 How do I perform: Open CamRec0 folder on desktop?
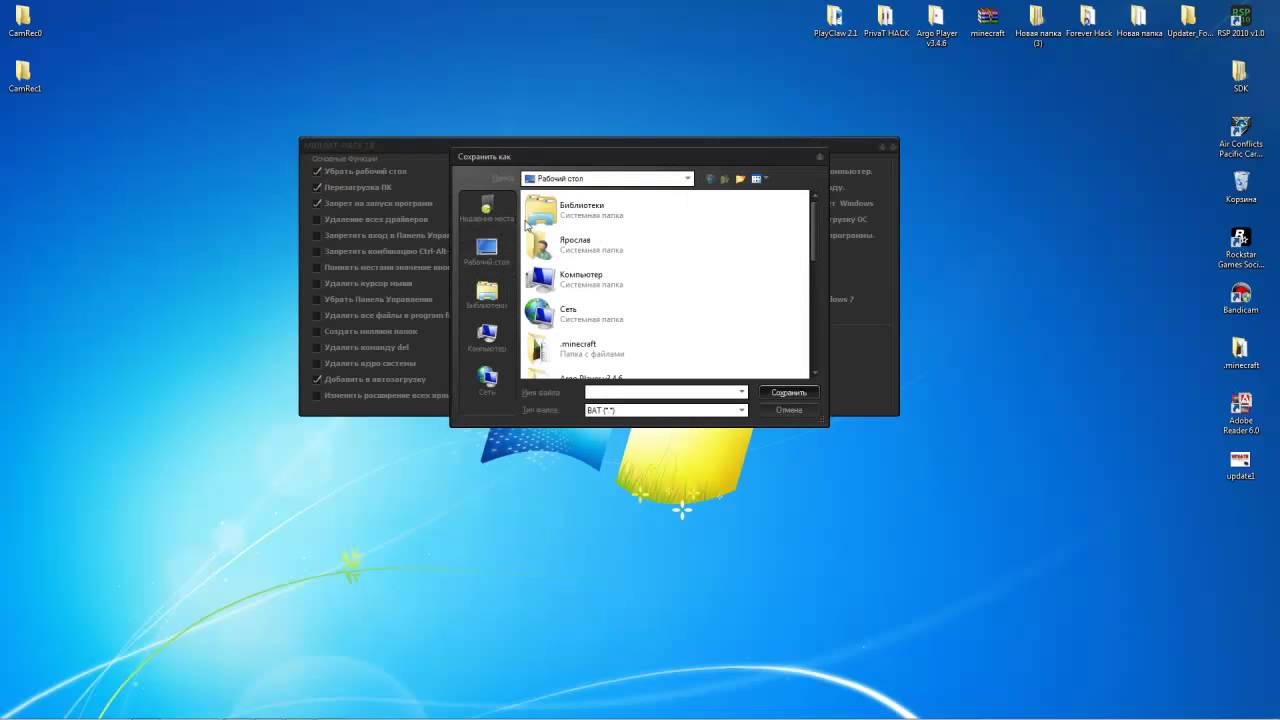coord(24,21)
